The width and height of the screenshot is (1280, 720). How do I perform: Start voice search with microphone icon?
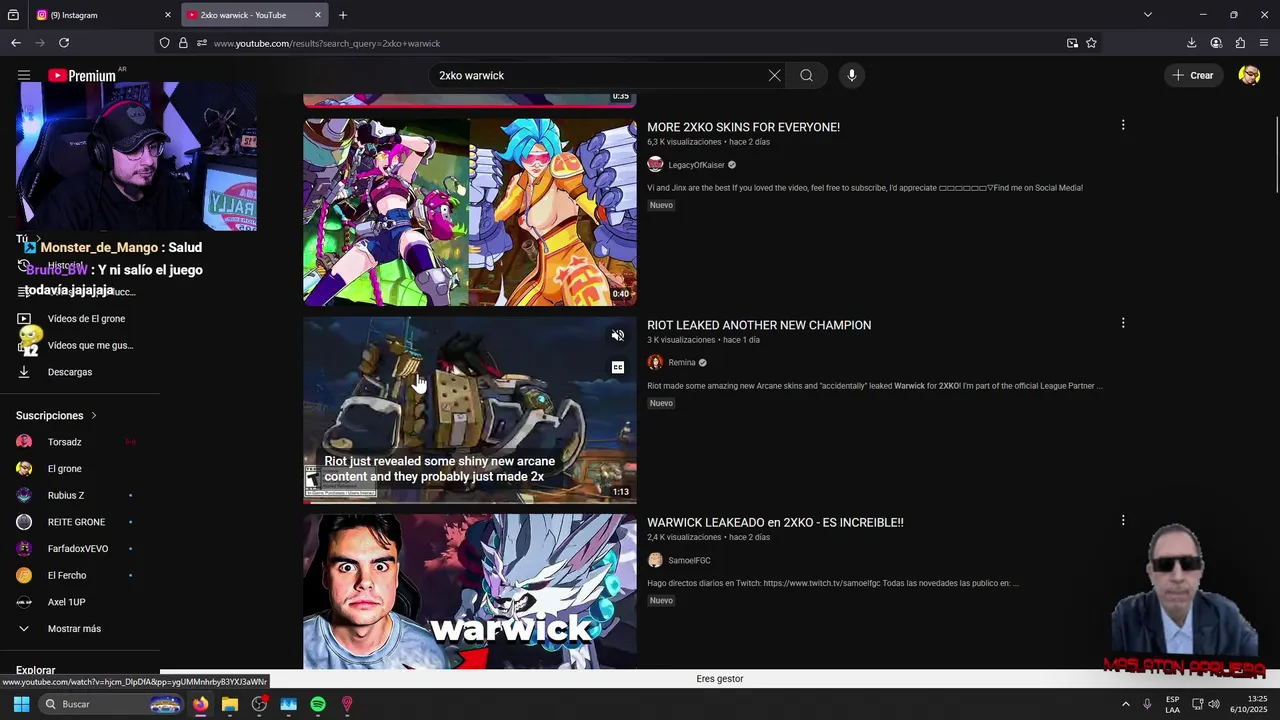click(x=852, y=75)
